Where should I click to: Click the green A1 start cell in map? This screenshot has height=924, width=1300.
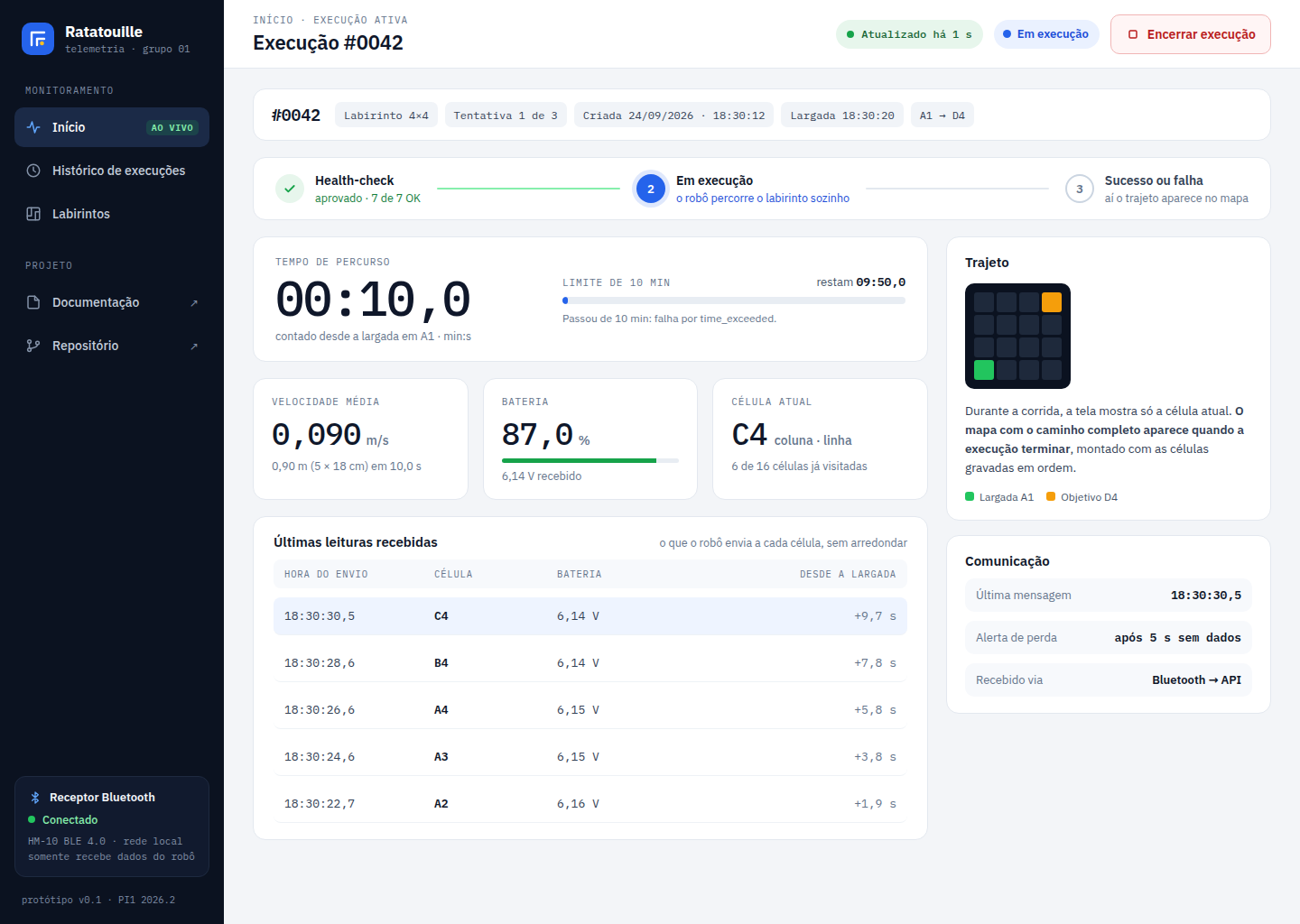984,370
